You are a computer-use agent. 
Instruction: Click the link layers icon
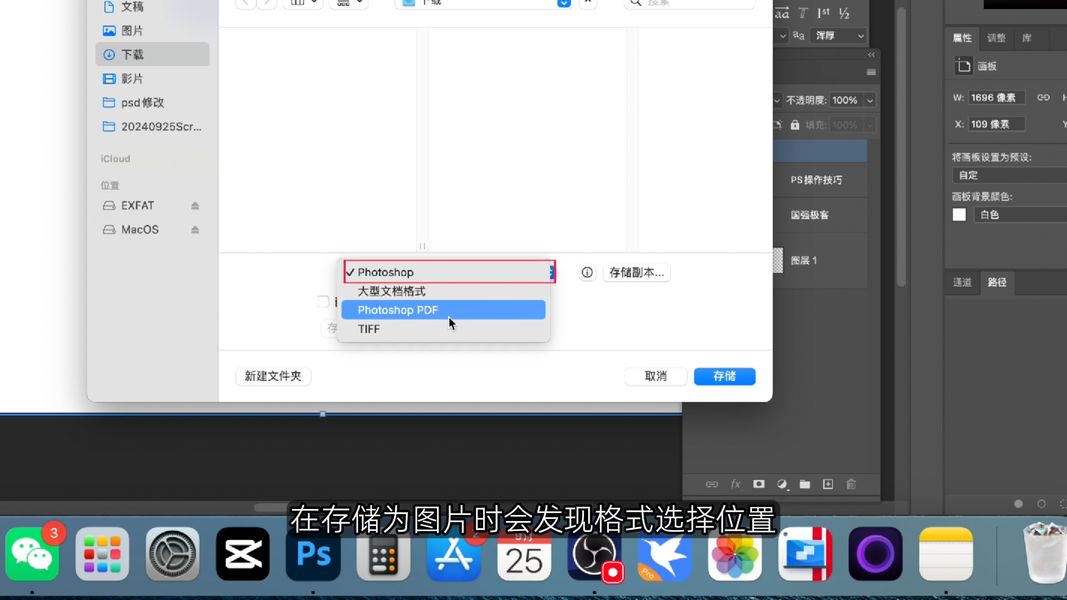click(x=712, y=484)
